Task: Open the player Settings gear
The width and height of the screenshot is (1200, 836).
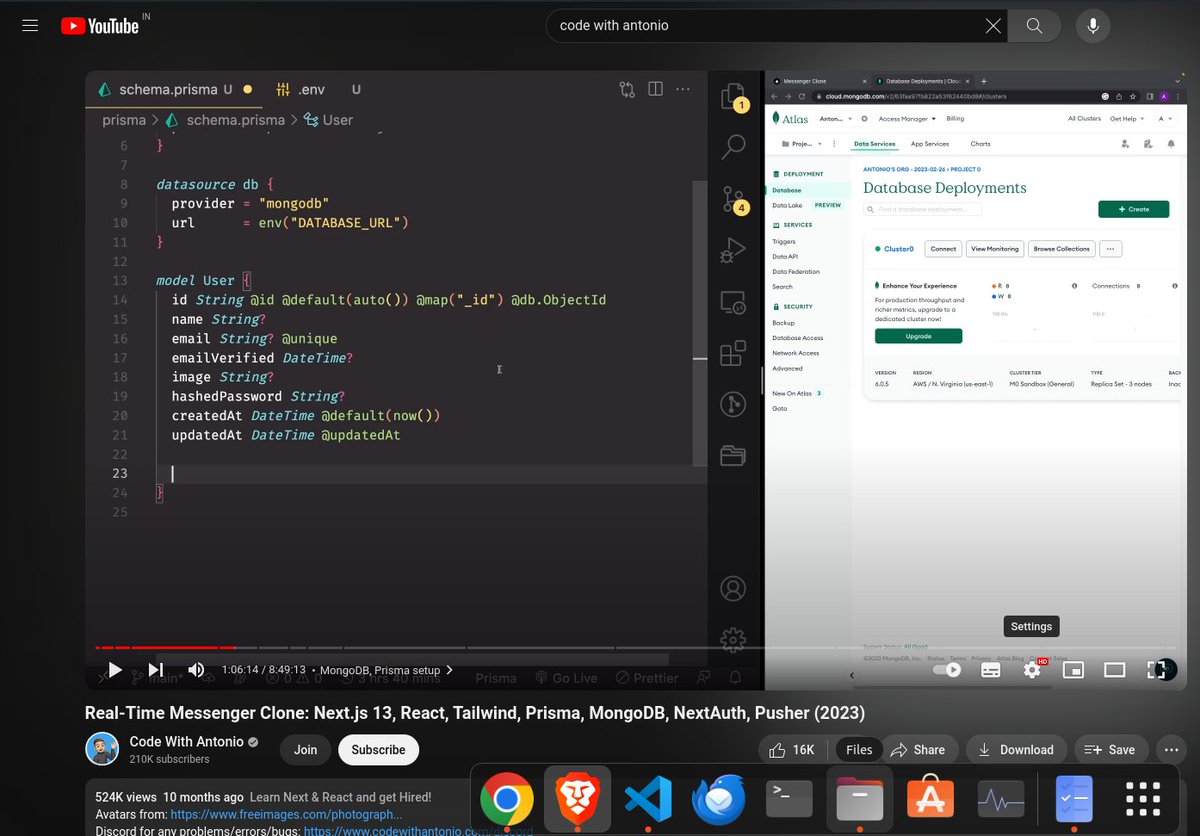Action: (1032, 670)
